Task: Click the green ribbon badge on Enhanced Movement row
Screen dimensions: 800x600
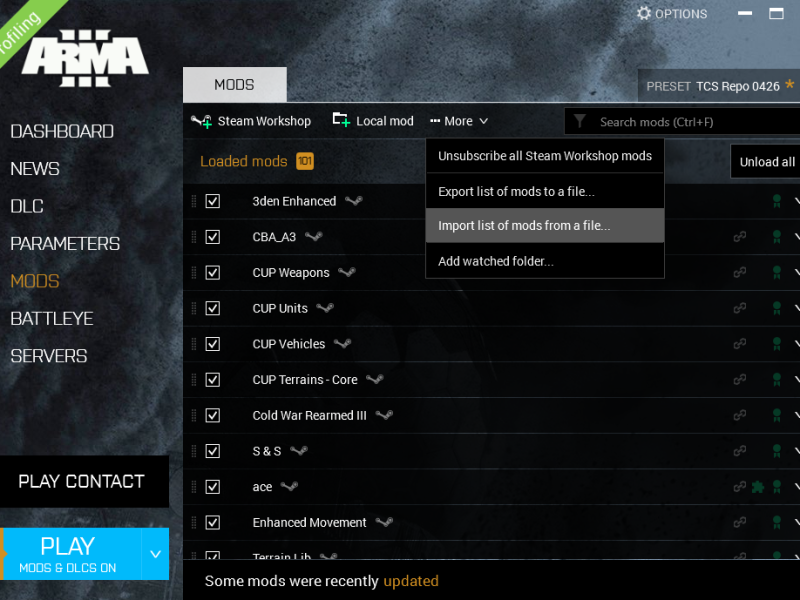Action: pos(777,522)
